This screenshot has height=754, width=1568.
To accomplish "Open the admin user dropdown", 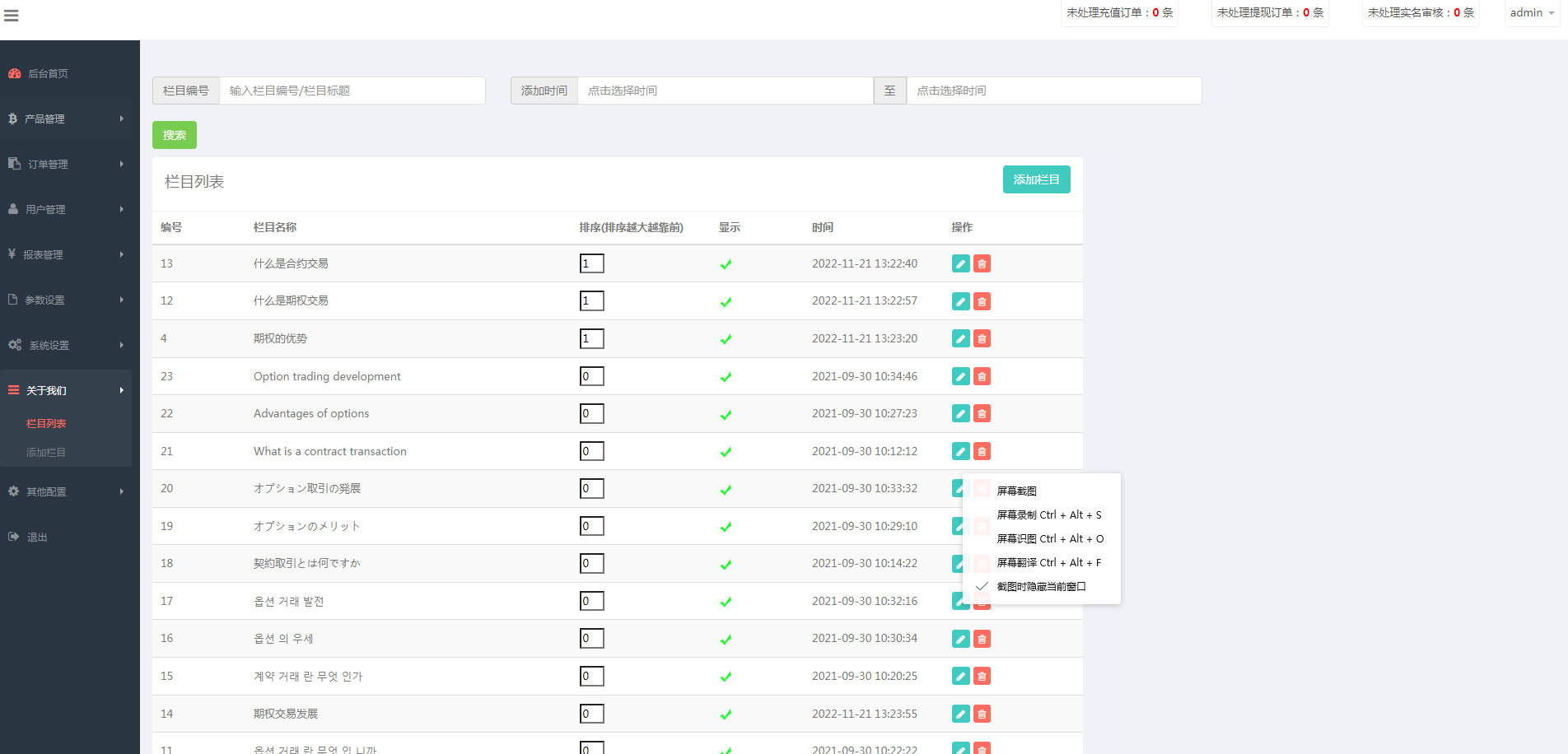I will 1531,13.
